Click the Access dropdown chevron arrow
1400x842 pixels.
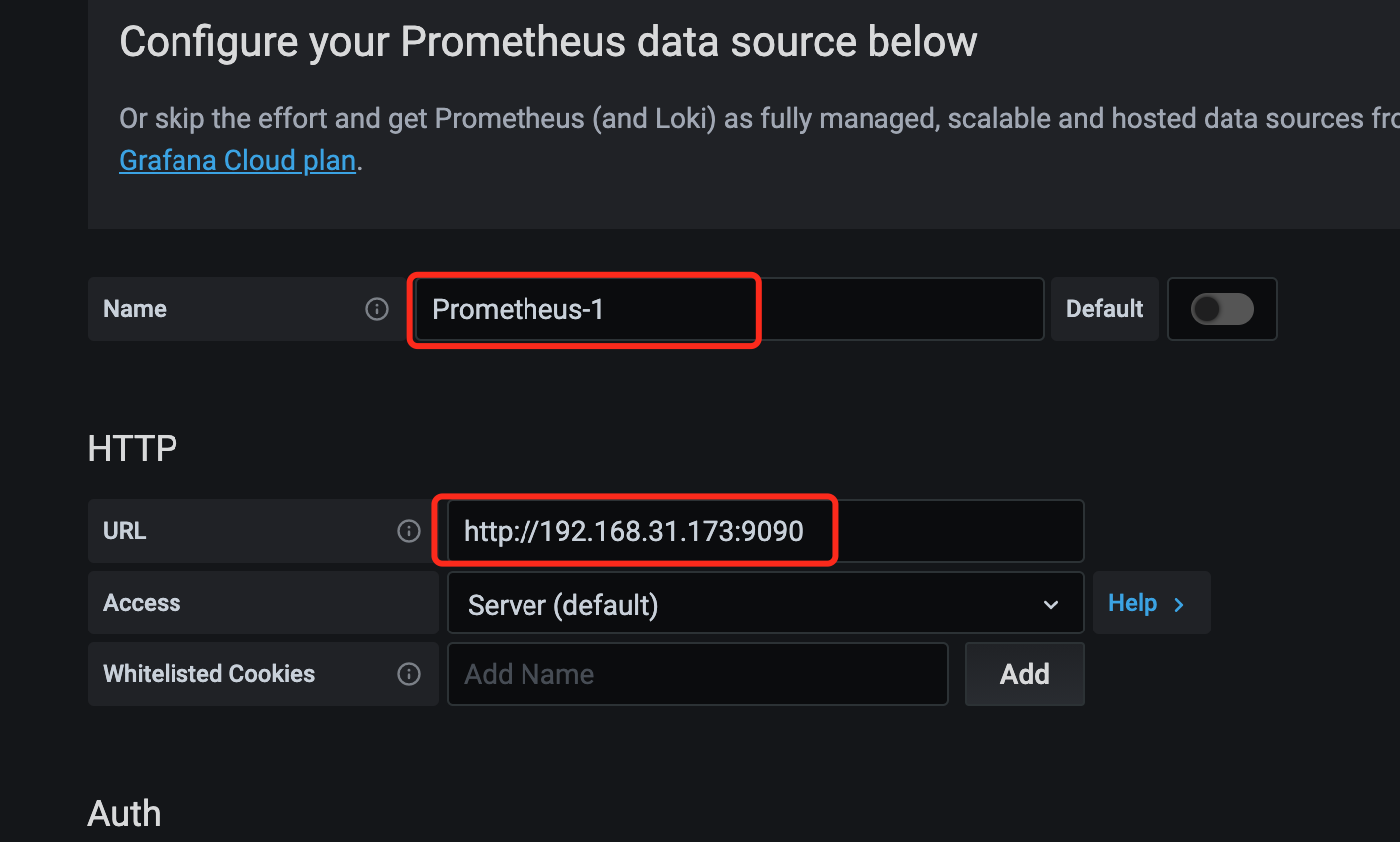[1051, 605]
